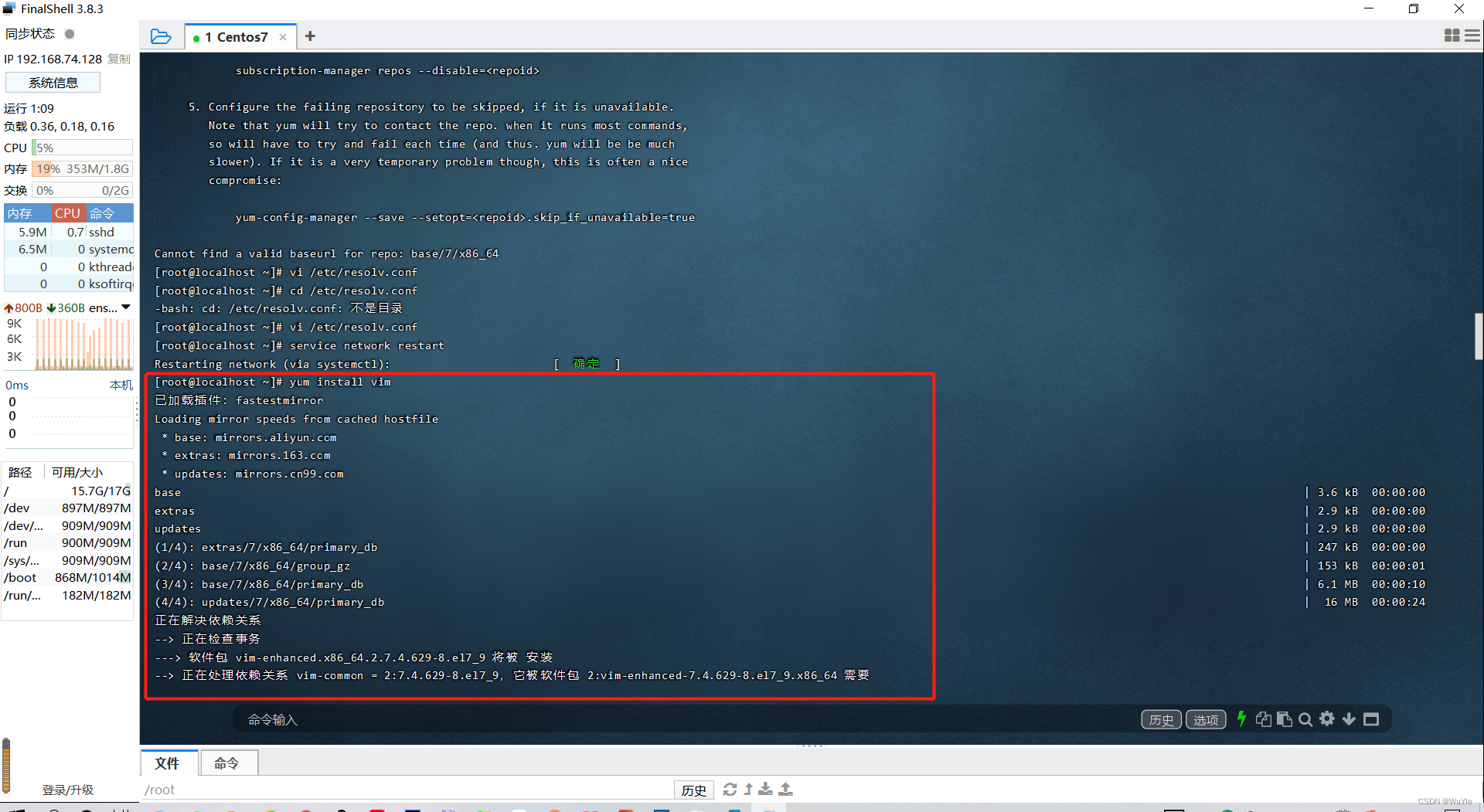
Task: Click the copy icon in the command bar
Action: coord(1263,719)
